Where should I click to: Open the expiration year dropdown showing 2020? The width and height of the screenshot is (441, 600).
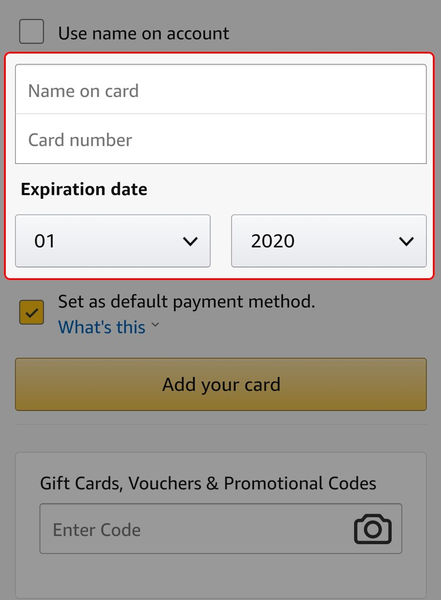(x=329, y=241)
